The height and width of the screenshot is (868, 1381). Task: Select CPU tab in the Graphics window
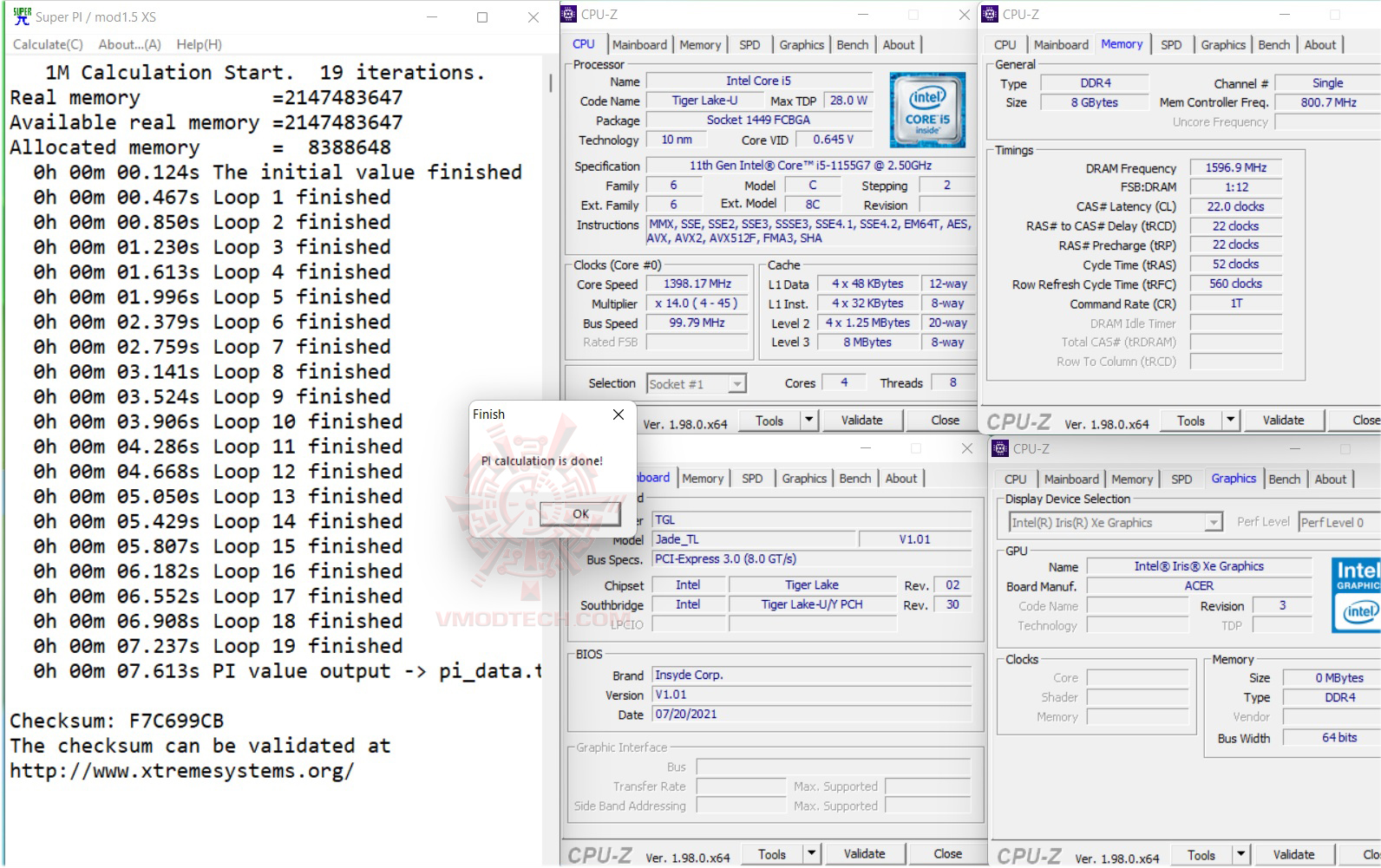coord(1016,480)
